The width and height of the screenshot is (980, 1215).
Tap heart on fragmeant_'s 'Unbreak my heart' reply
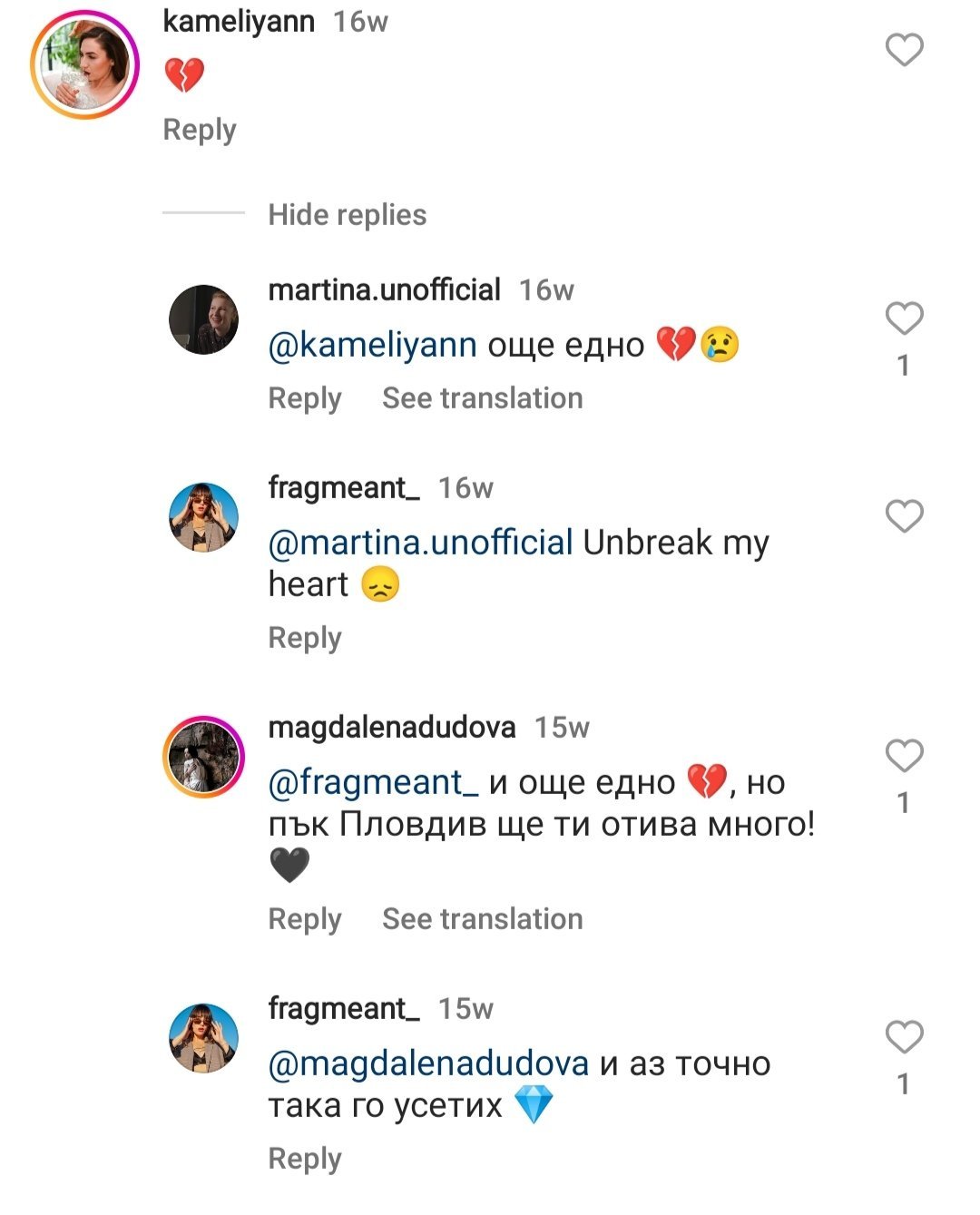904,516
